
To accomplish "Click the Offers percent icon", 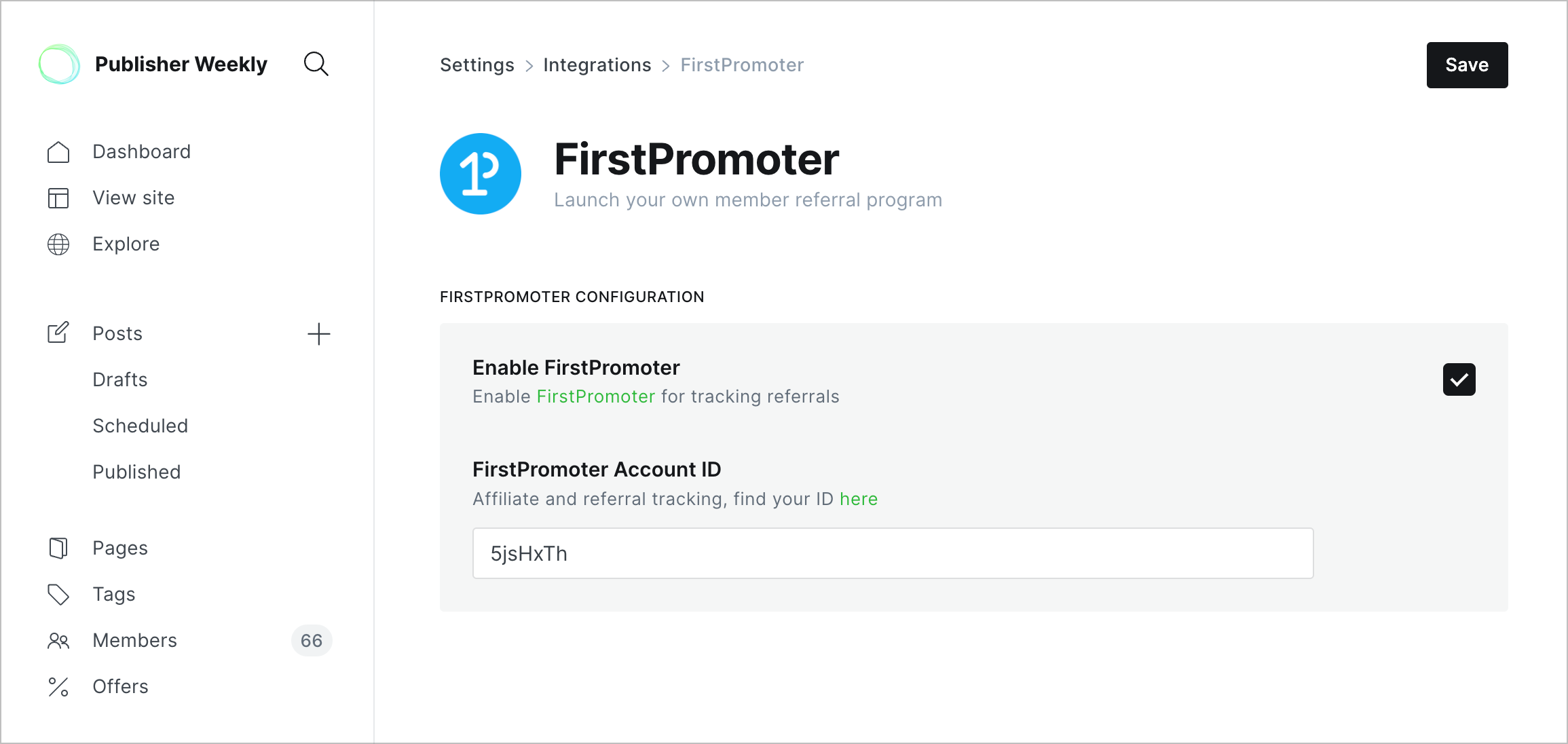I will [x=58, y=687].
